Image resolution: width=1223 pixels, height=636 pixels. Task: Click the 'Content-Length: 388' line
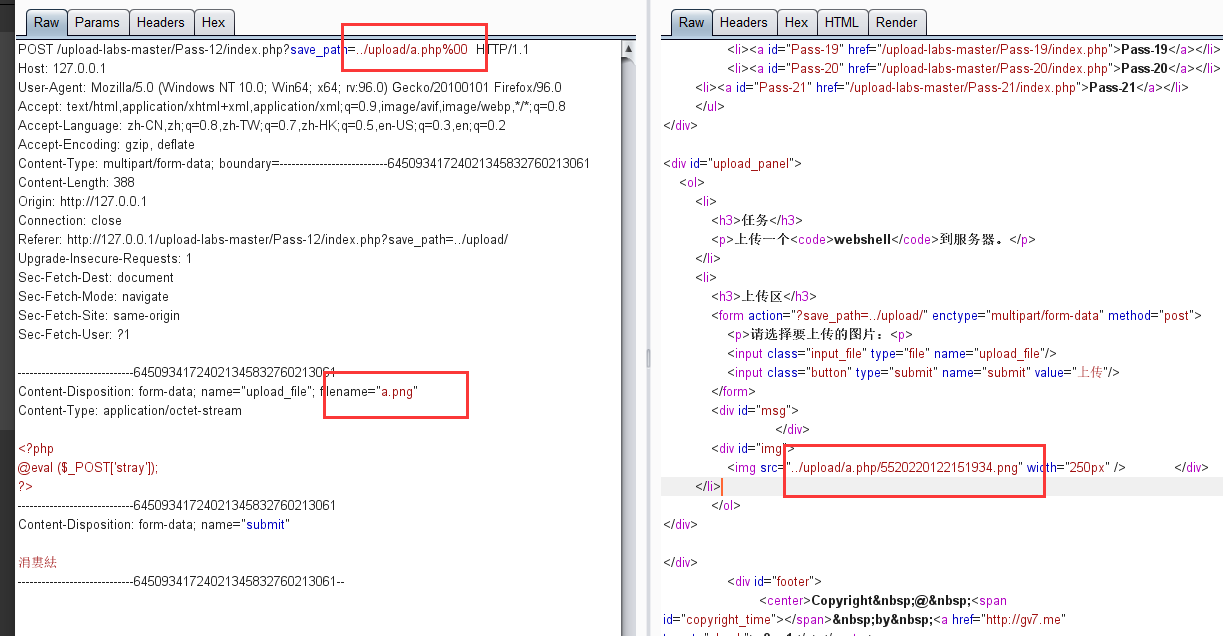[76, 182]
